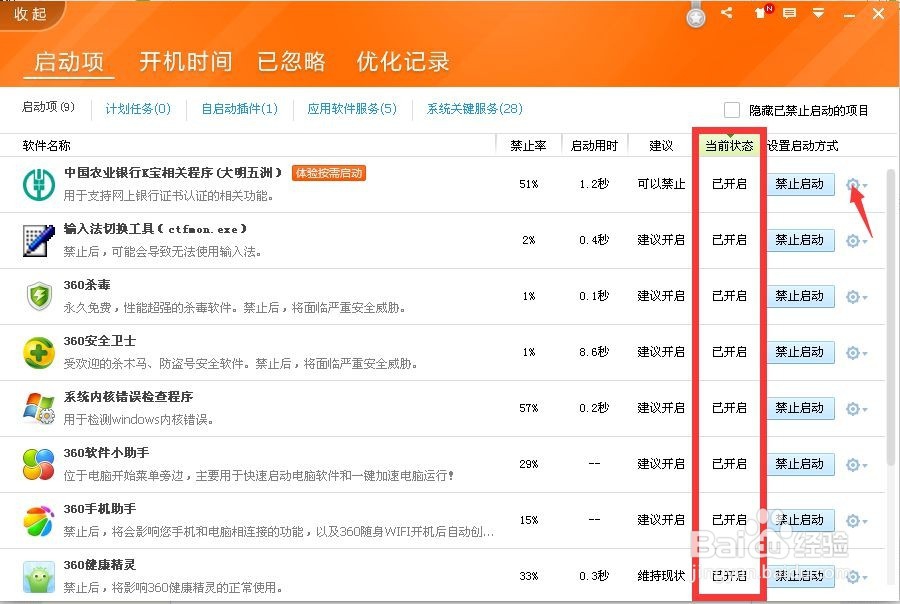900x604 pixels.
Task: Select the 计划任务(0) sub-tab
Action: pos(138,109)
